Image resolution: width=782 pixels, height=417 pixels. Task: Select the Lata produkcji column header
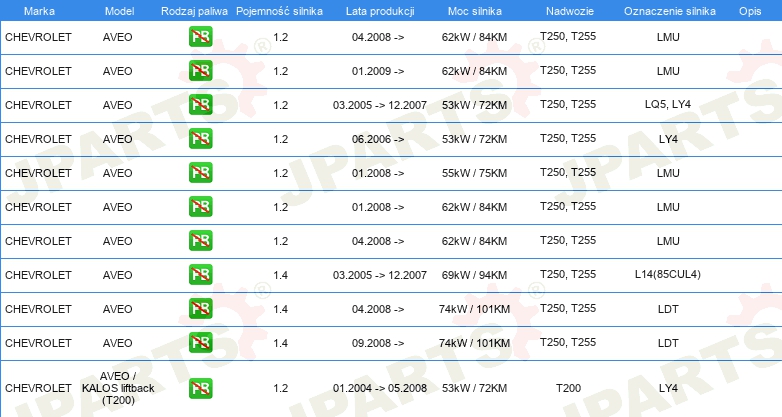[x=379, y=10]
